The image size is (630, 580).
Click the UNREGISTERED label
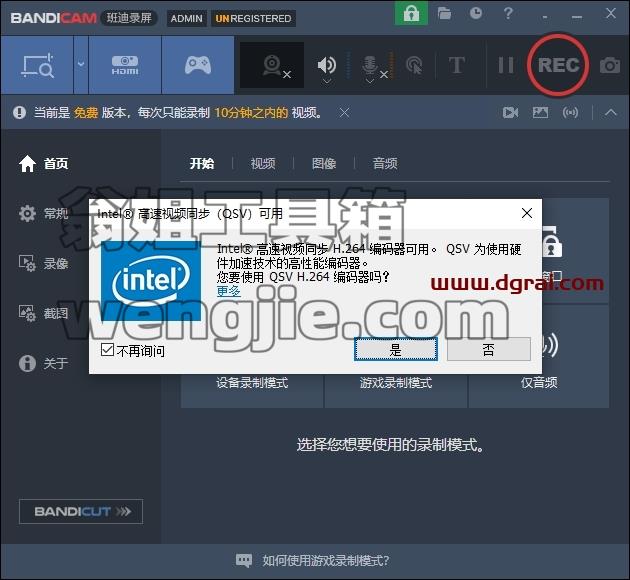[x=253, y=18]
